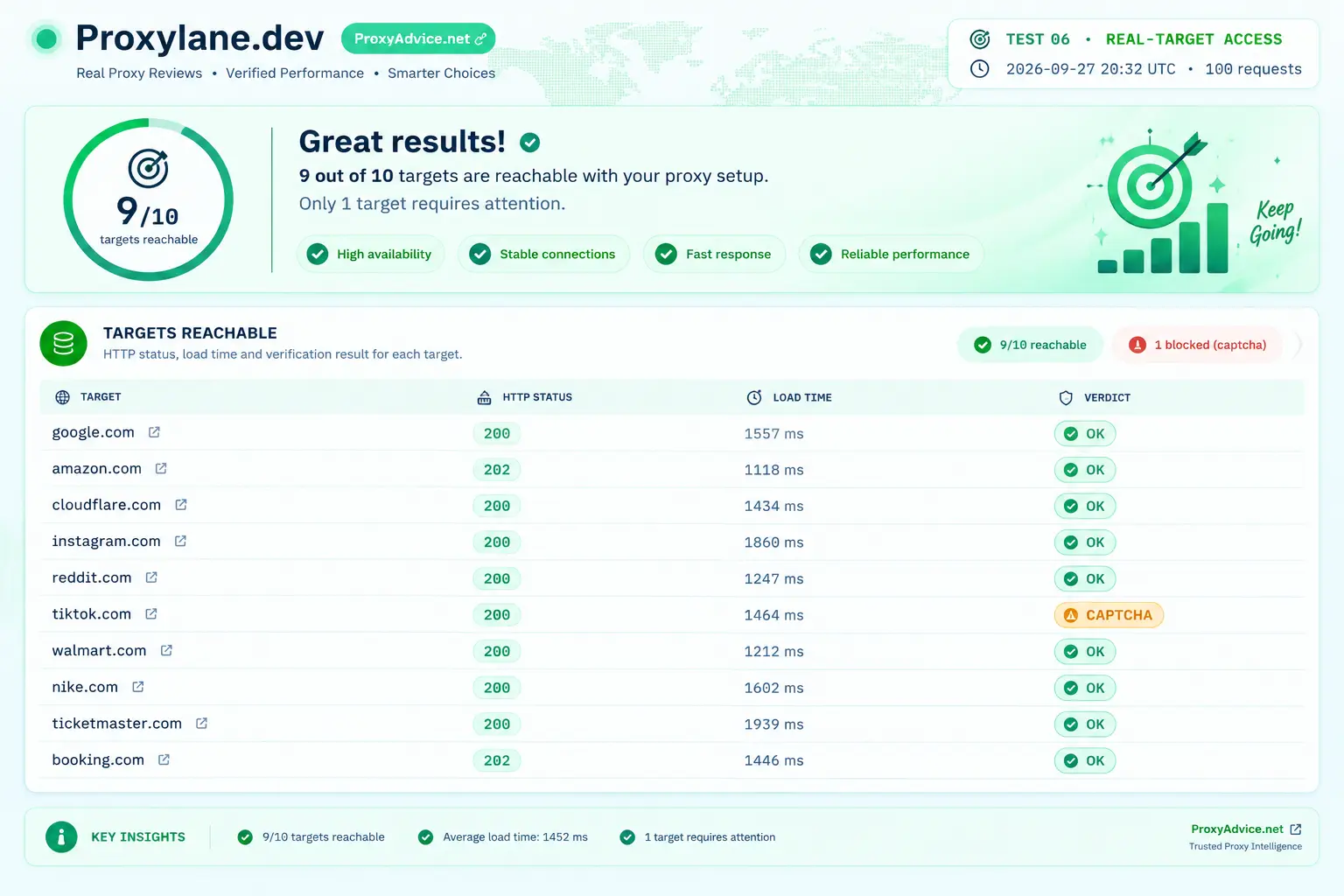Open walmart.com external link icon
Screen dimensions: 1344x896
tap(166, 650)
